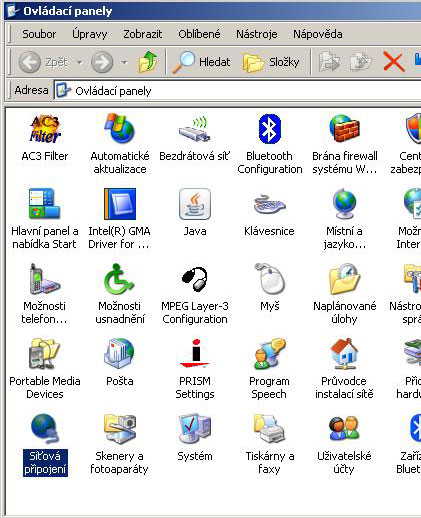This screenshot has height=518, width=421.
Task: Open the Nástroje menu
Action: [x=257, y=34]
